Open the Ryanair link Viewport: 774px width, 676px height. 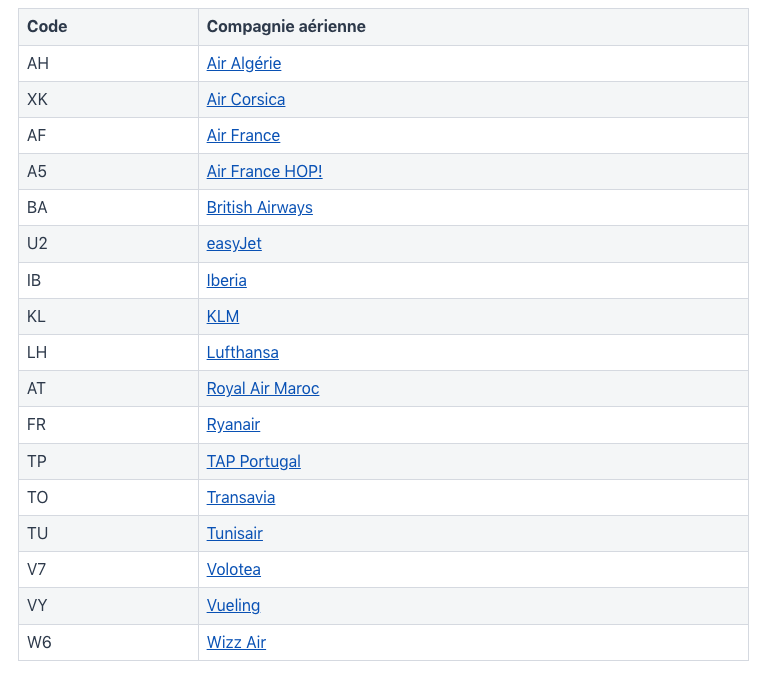[x=233, y=424]
